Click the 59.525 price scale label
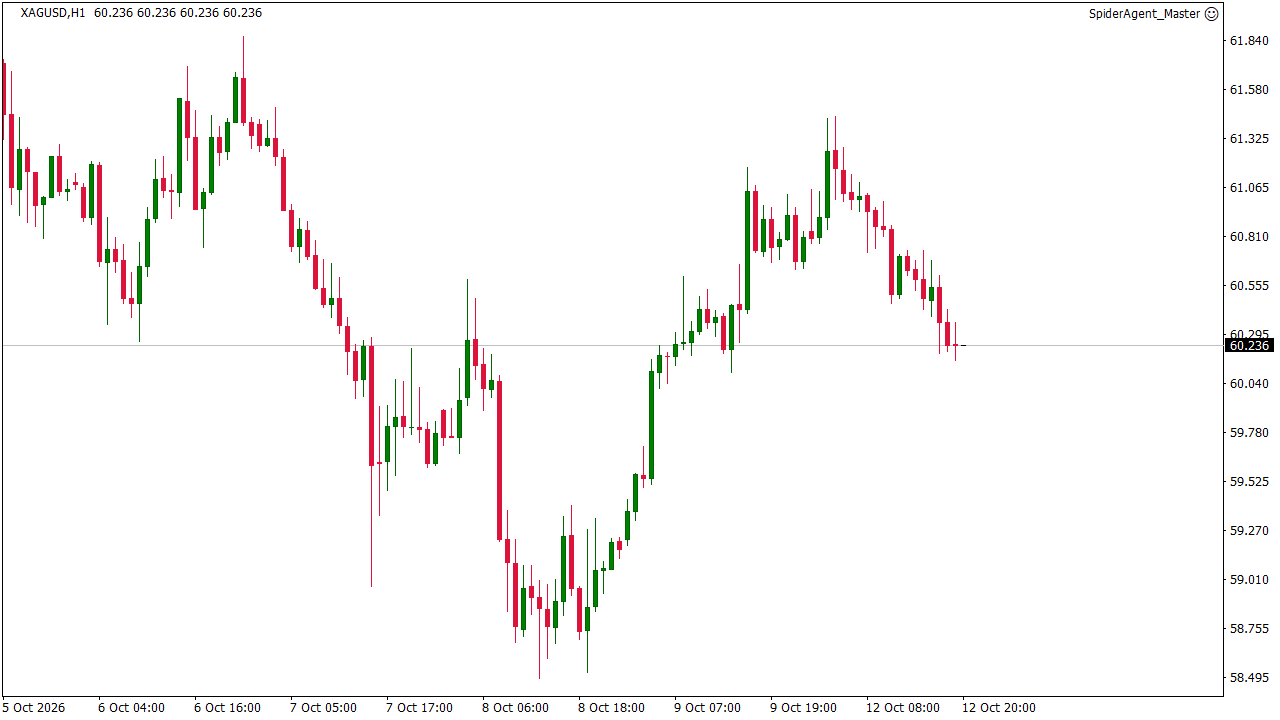The width and height of the screenshot is (1280, 720). coord(1248,482)
